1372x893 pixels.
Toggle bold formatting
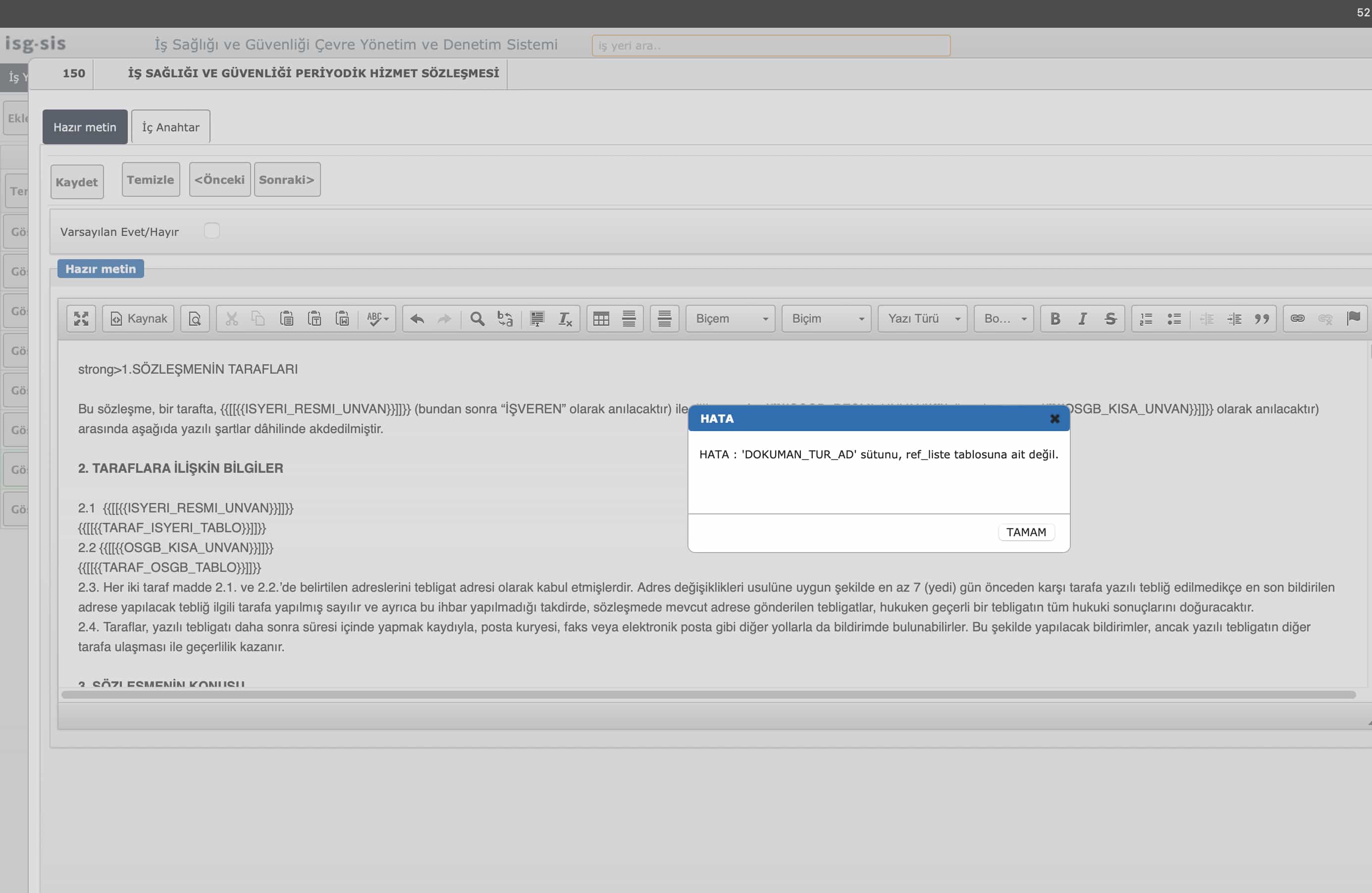1055,319
